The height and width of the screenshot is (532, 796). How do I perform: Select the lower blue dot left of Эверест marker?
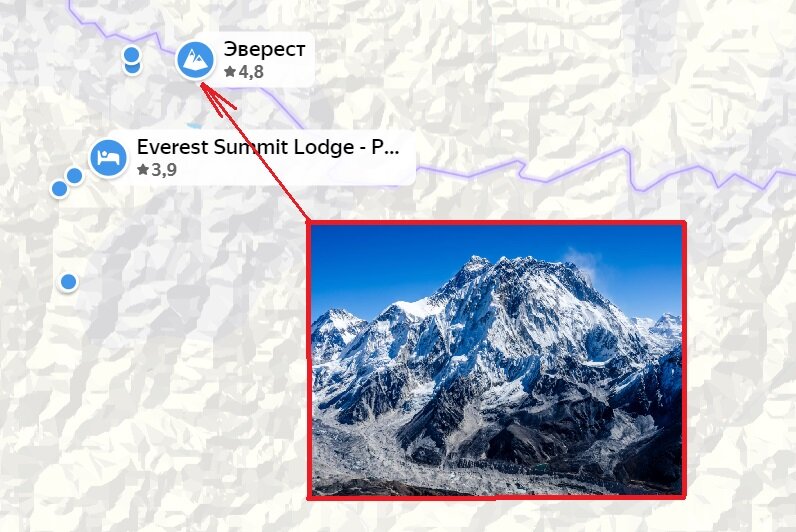[132, 68]
